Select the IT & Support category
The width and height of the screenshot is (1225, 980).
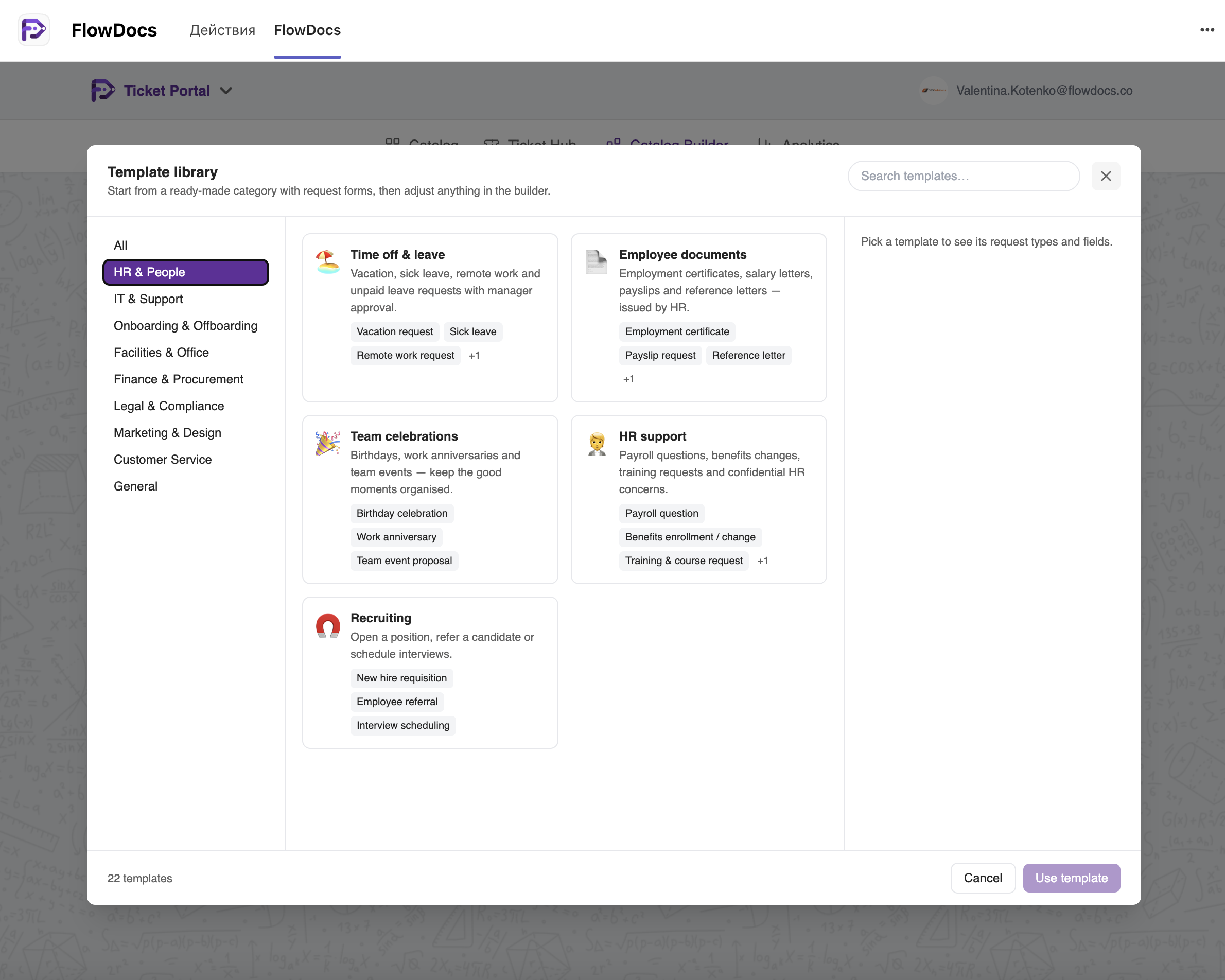(x=186, y=299)
